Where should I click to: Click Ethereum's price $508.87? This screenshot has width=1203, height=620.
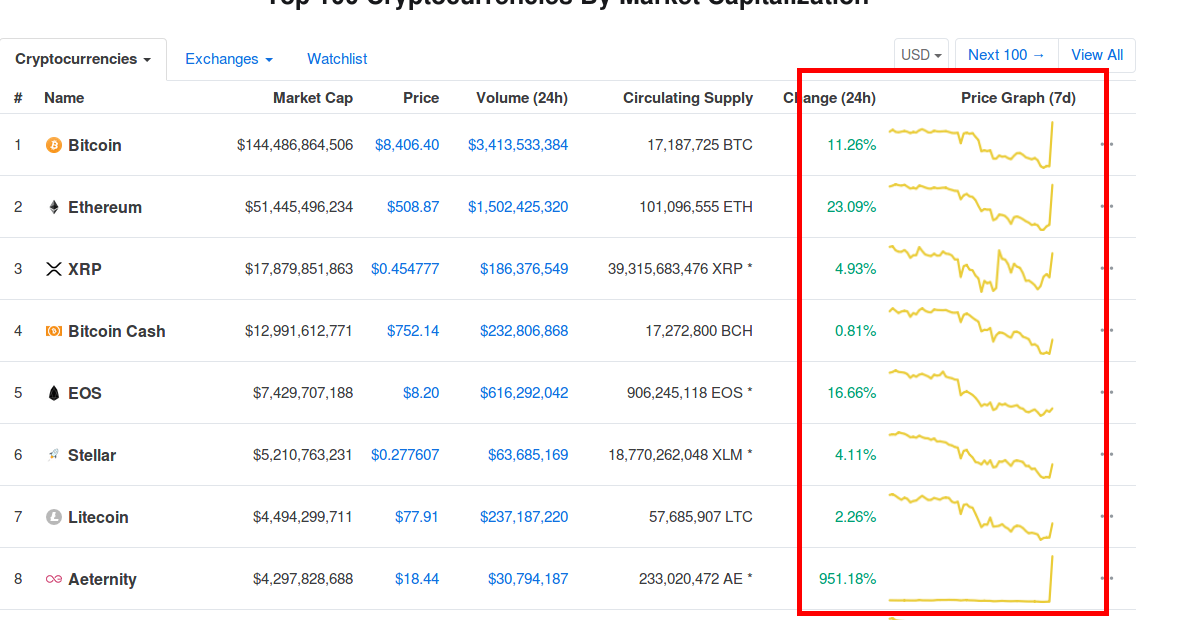(413, 207)
